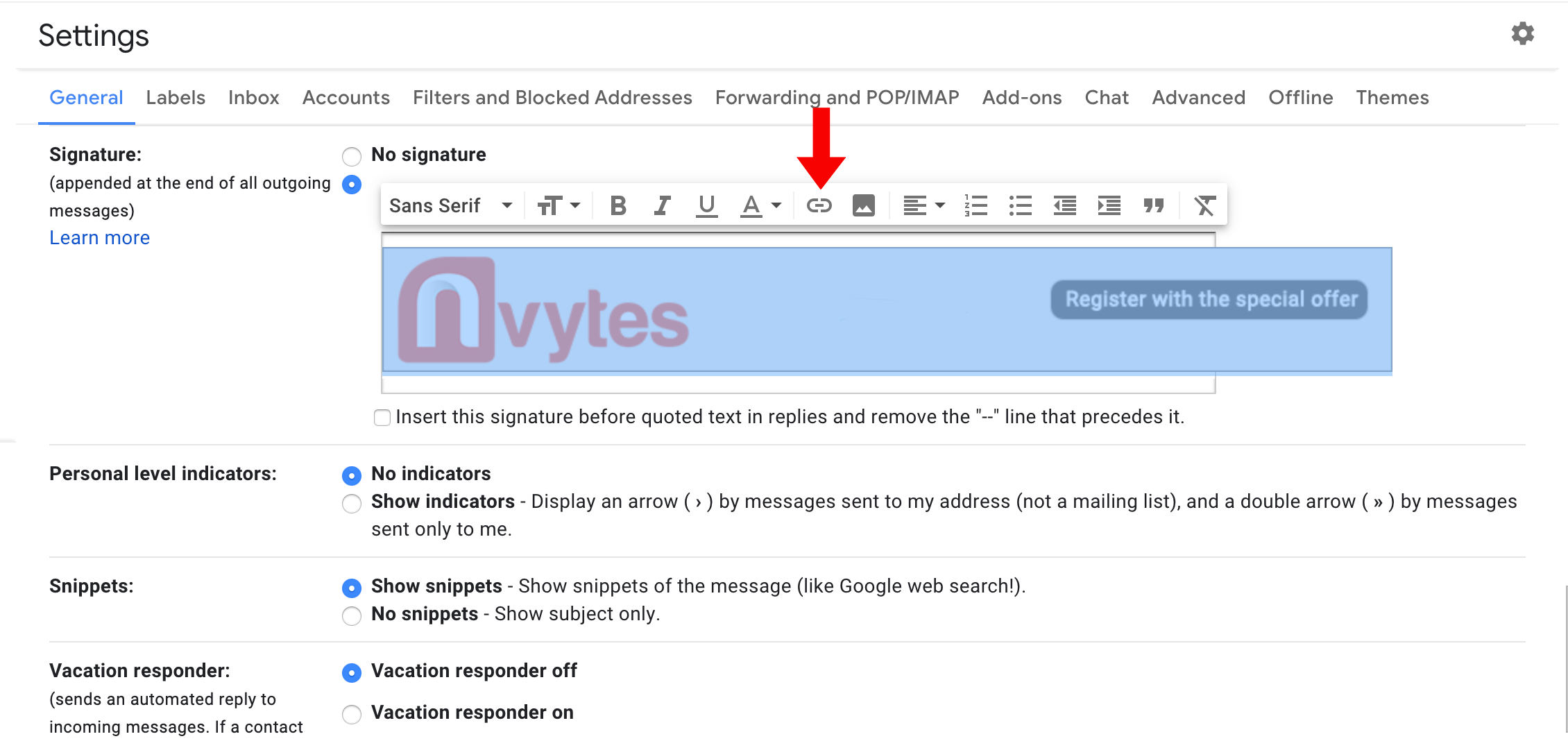Create a numbered list in signature
Viewport: 1568px width, 741px height.
click(975, 206)
